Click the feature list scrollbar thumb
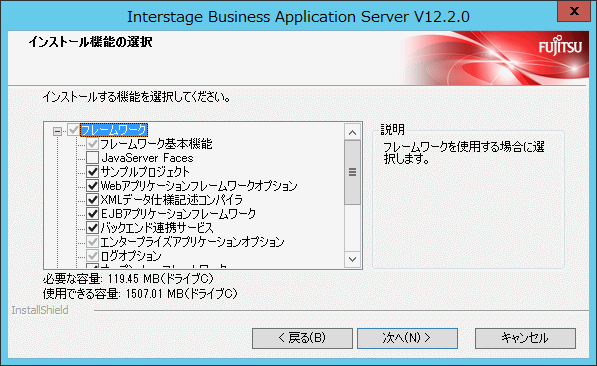The image size is (597, 366). click(352, 172)
